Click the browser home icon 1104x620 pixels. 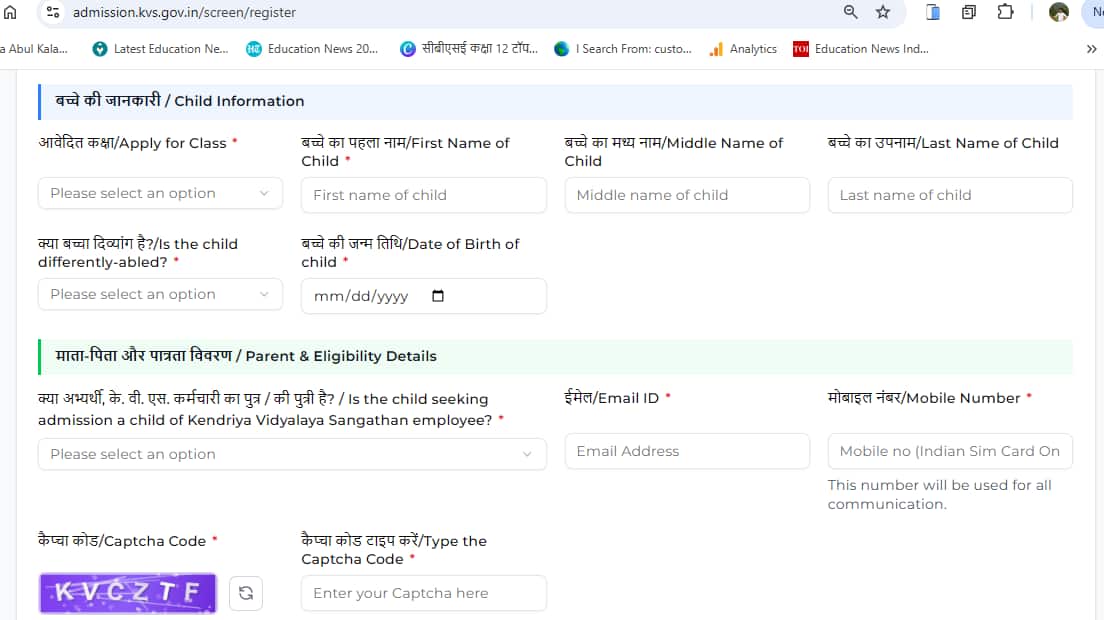coord(11,12)
